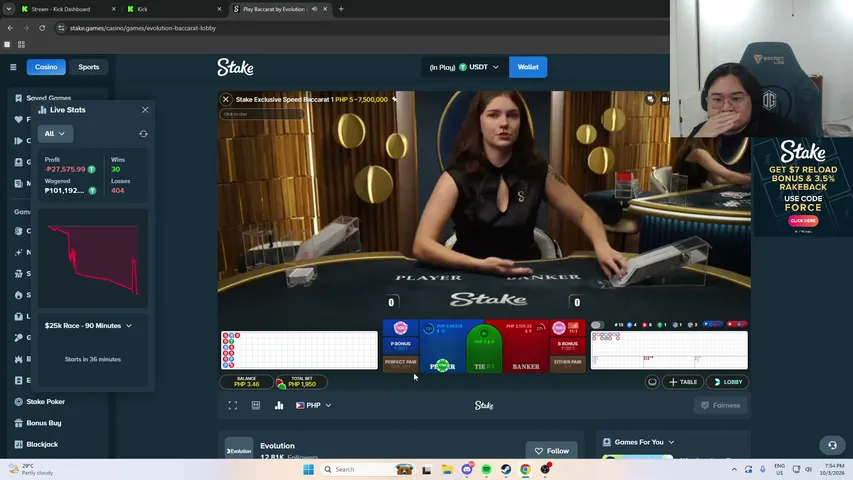Open live stats chart icon below the game

[x=279, y=405]
